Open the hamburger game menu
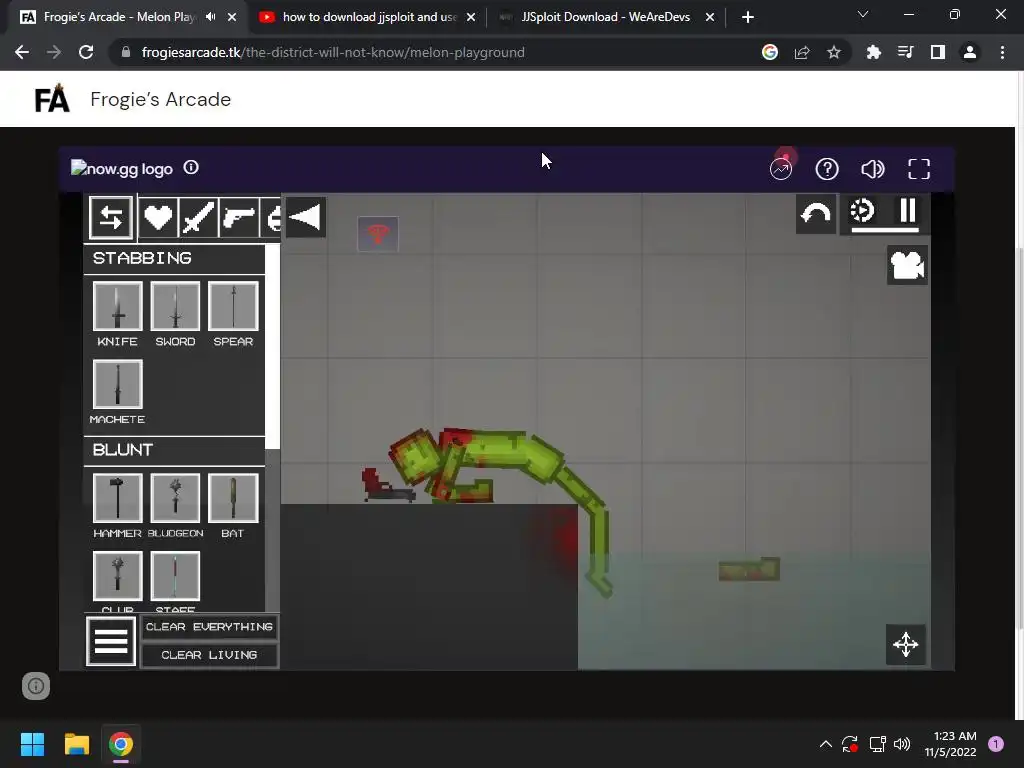The width and height of the screenshot is (1024, 768). coord(111,641)
